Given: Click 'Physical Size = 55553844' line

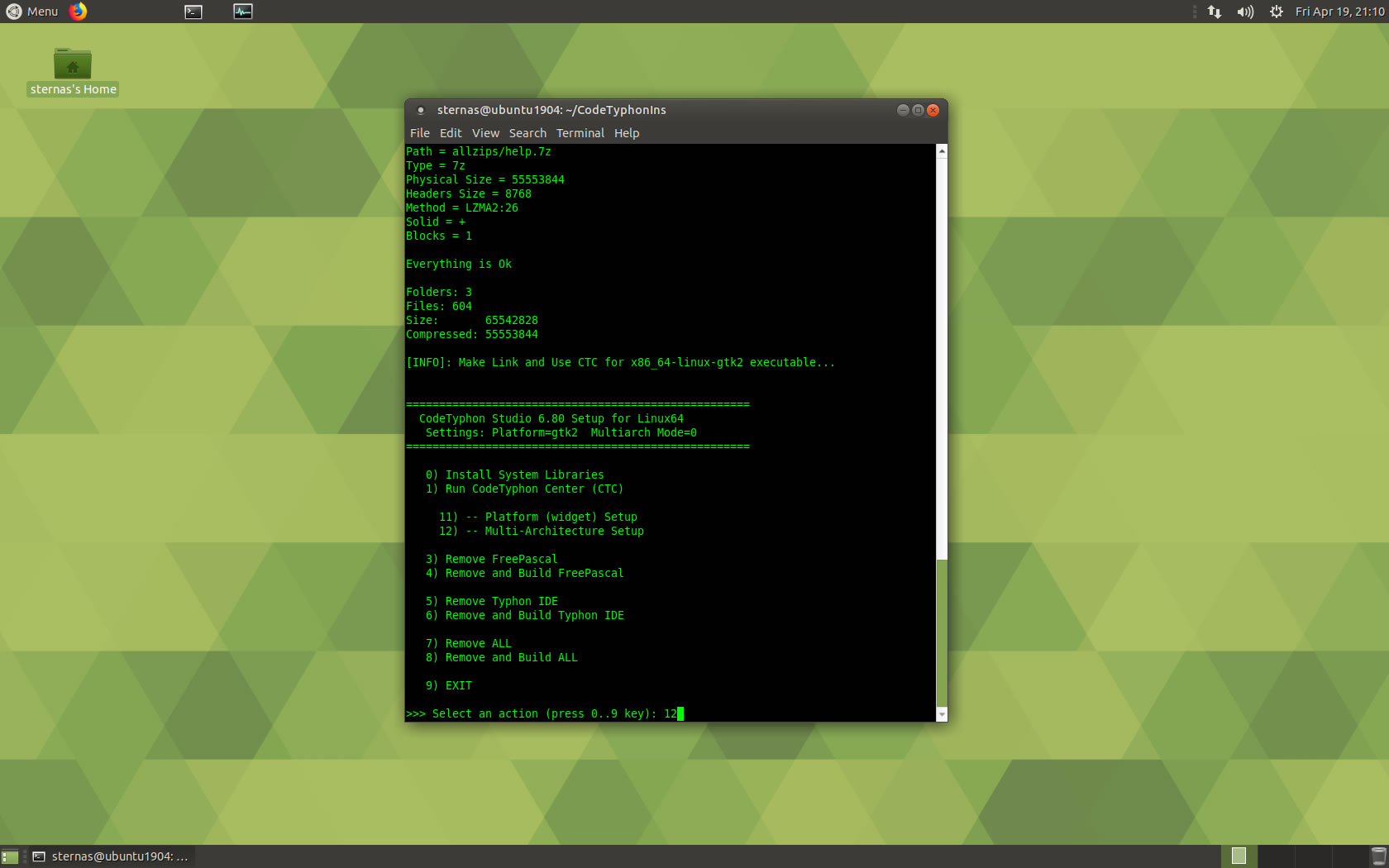Looking at the screenshot, I should [x=485, y=179].
